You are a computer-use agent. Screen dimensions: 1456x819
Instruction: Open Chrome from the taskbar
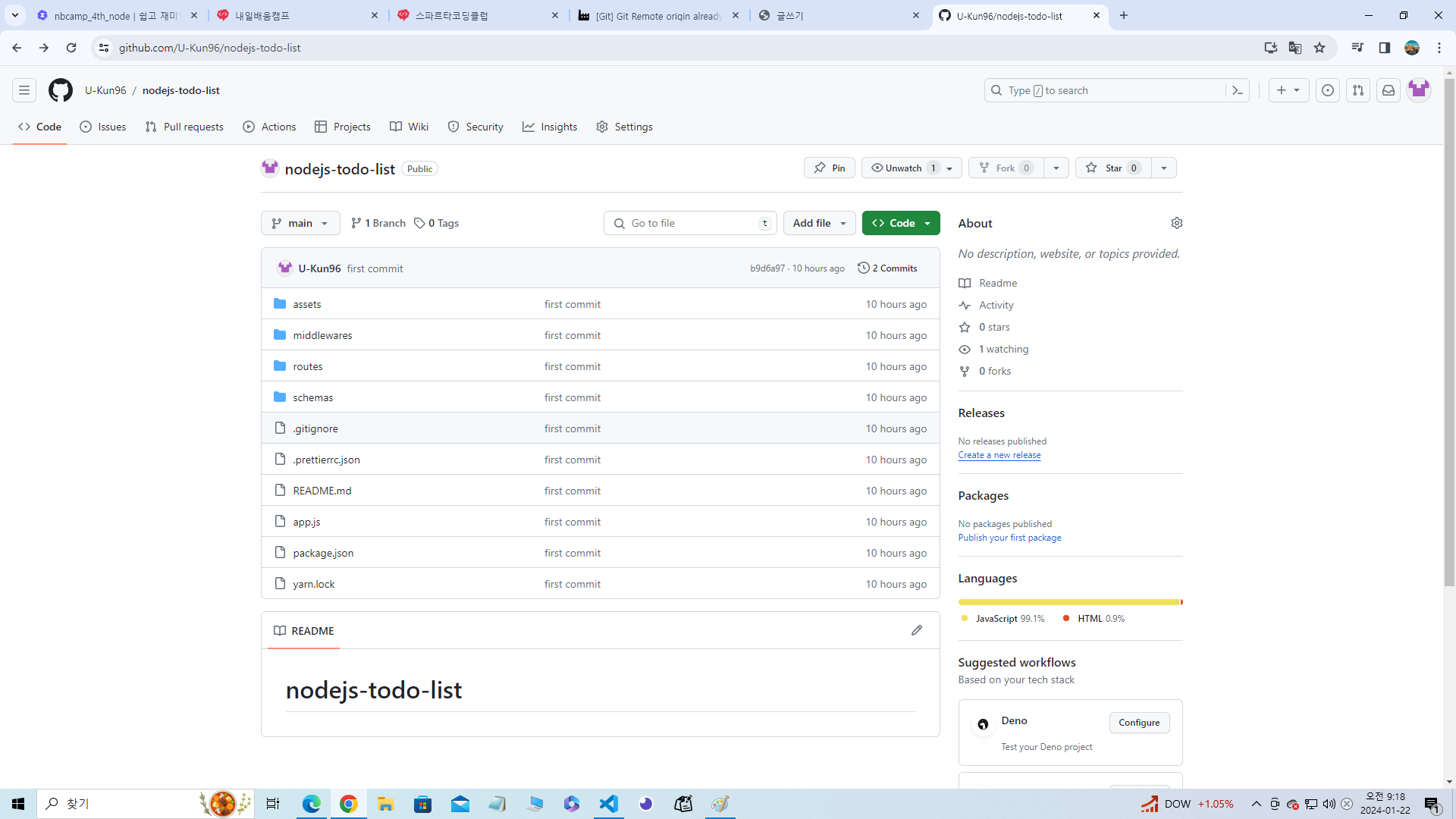tap(349, 804)
